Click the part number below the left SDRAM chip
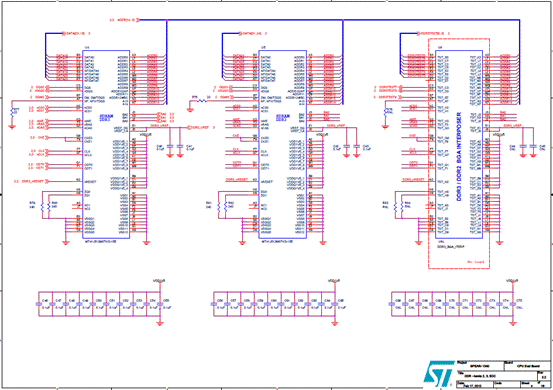The image size is (553, 390). 101,242
